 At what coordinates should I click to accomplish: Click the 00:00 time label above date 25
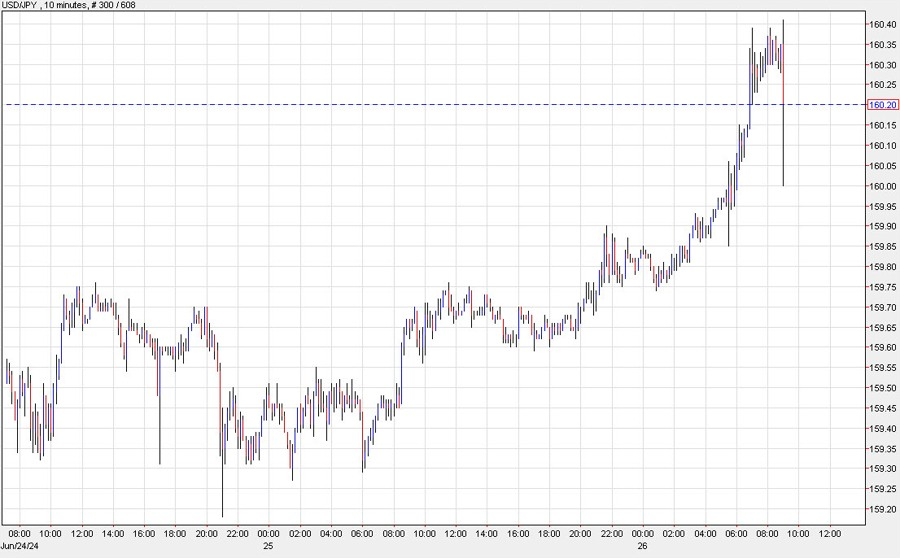269,533
